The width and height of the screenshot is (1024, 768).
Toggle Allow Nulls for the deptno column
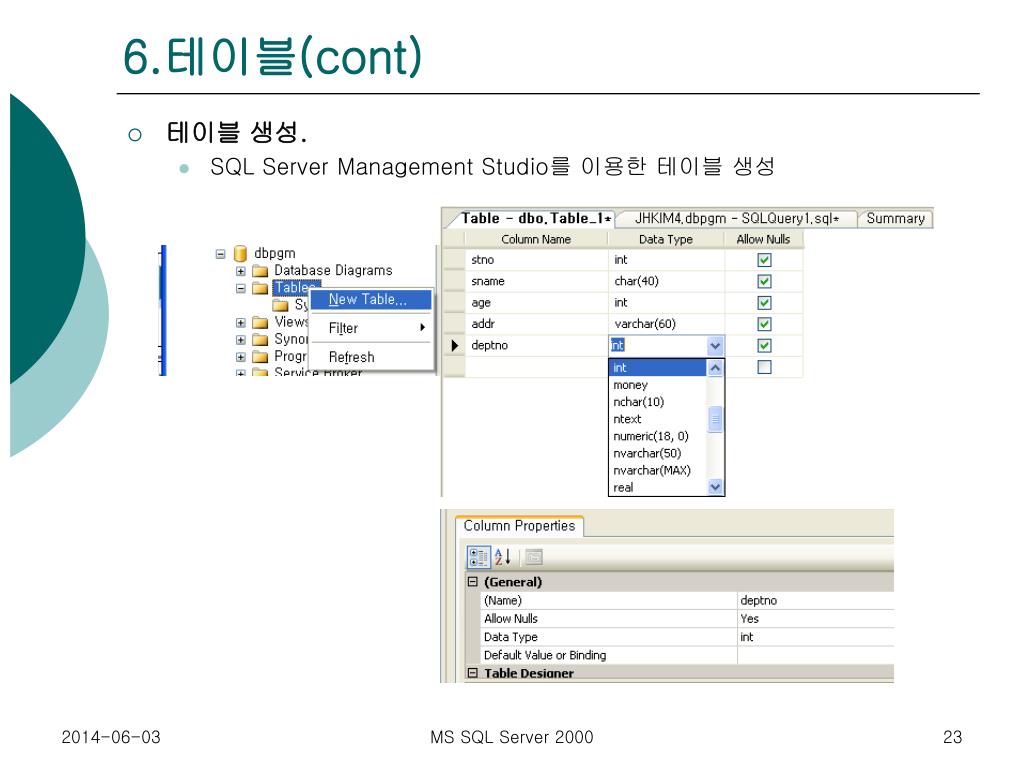pos(764,345)
